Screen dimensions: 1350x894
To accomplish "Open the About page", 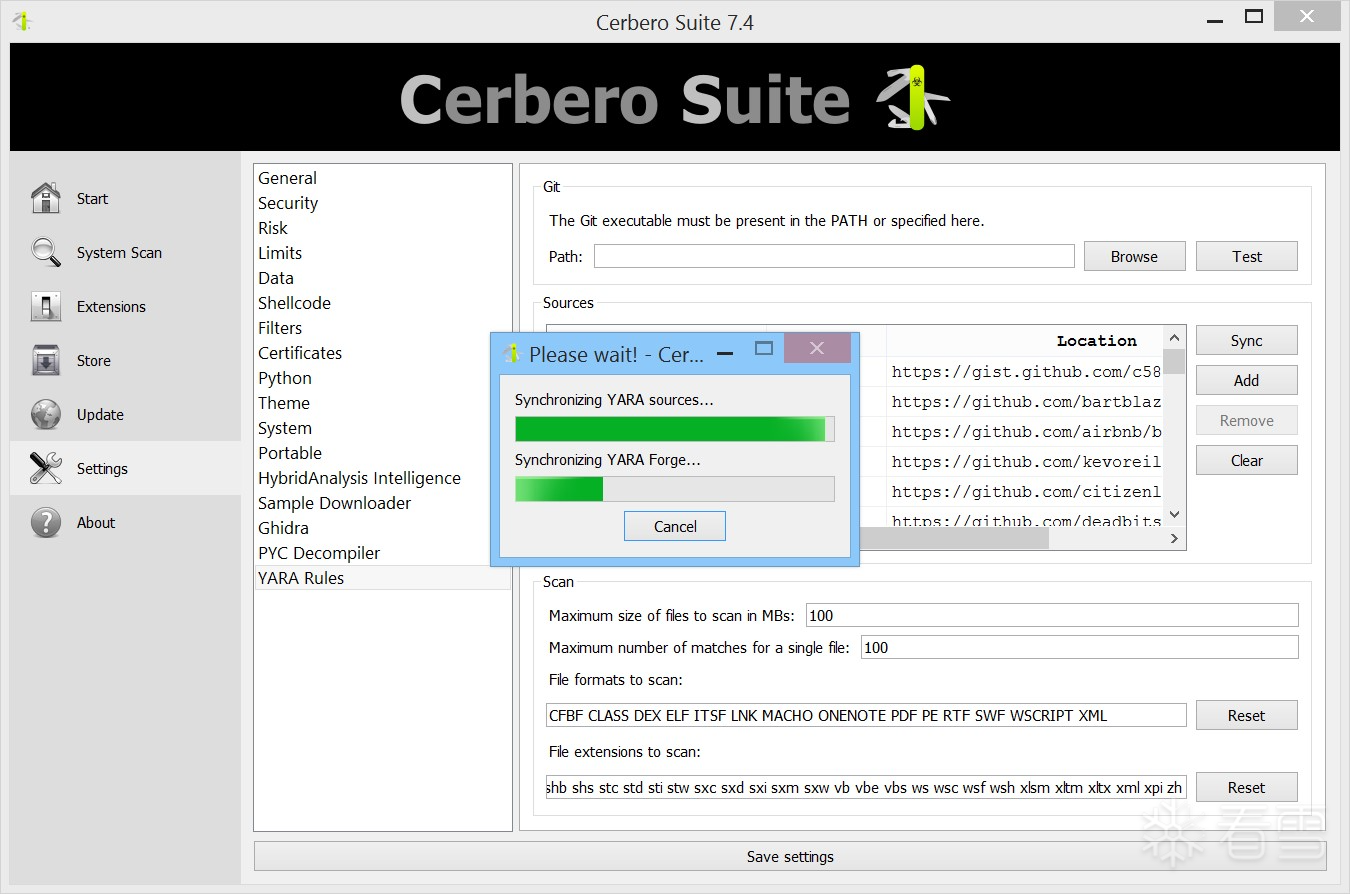I will tap(125, 522).
